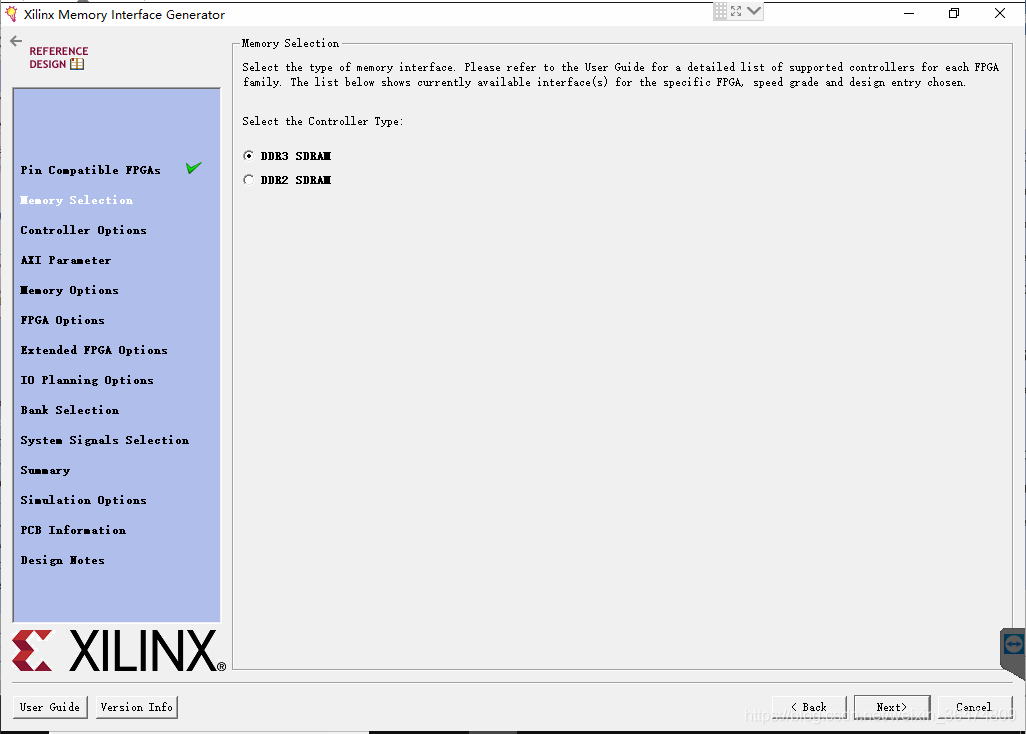
Task: Click the grid icon in title bar overlay
Action: coord(720,11)
